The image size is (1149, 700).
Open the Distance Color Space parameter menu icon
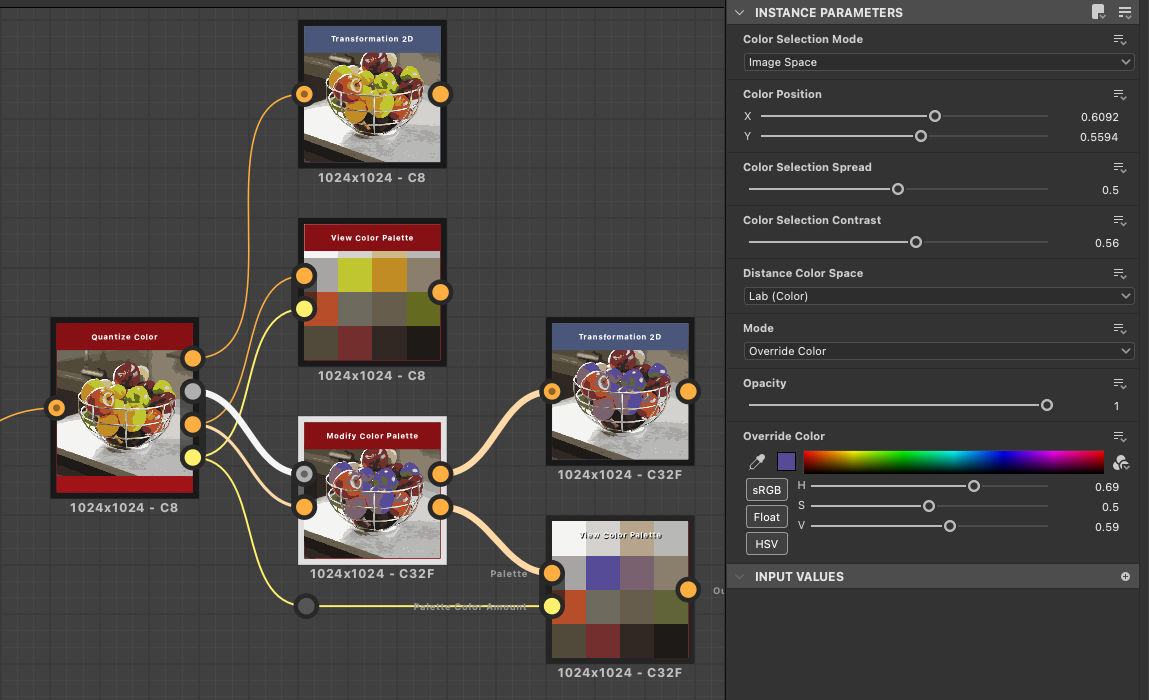[1120, 273]
